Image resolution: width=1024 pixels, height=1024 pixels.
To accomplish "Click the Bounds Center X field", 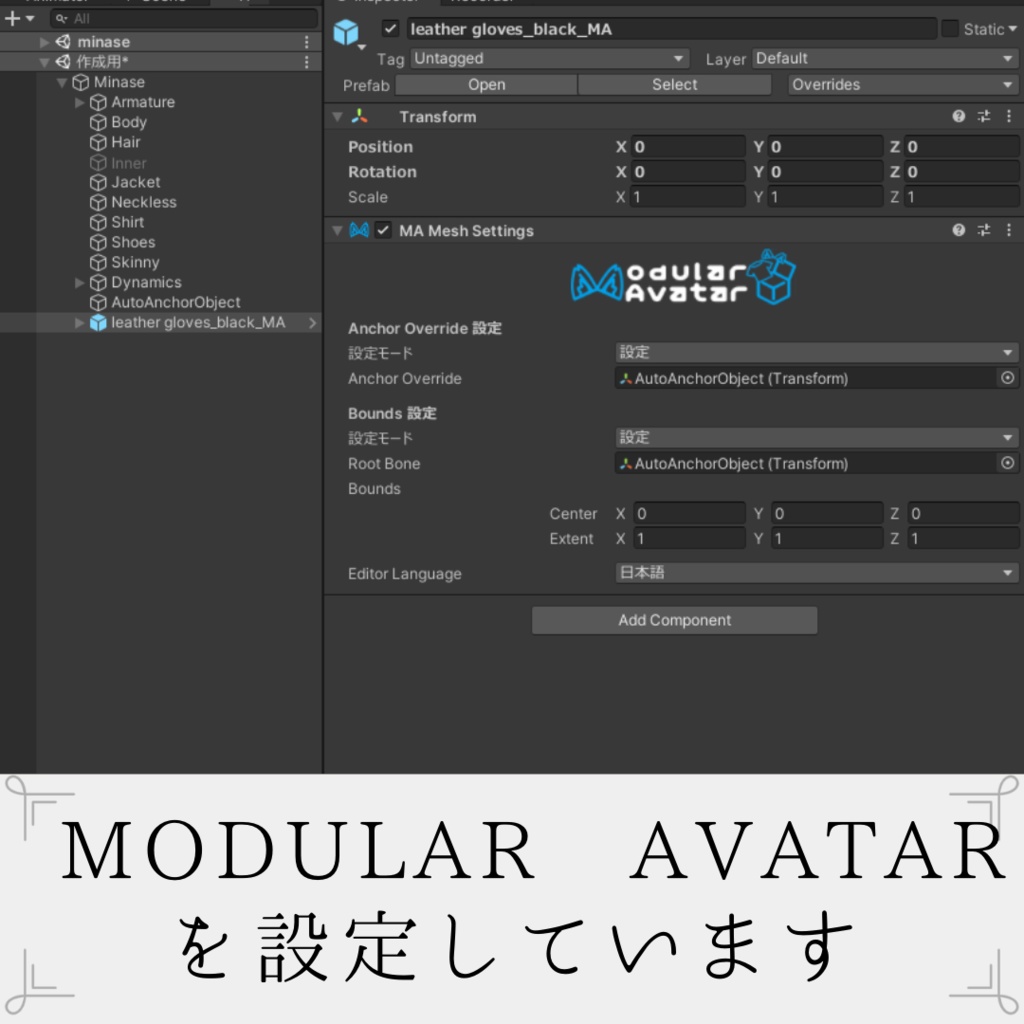I will point(689,514).
